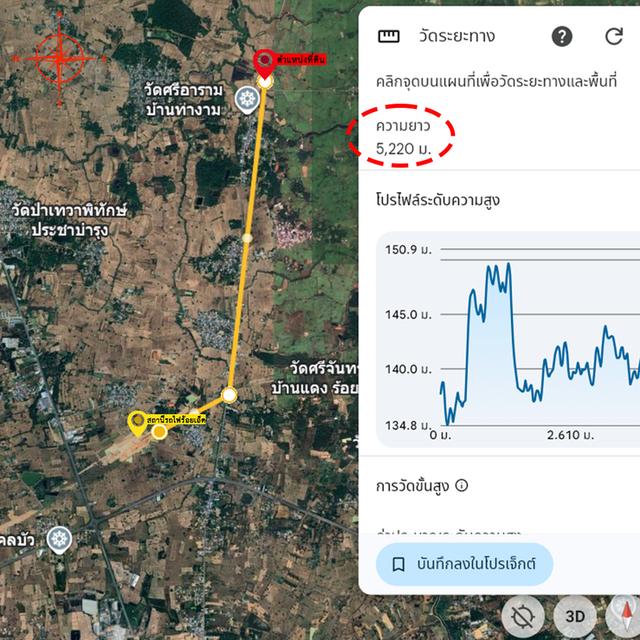Image resolution: width=640 pixels, height=640 pixels.
Task: Click บันทึกลงในโปรเจ็กต์ save button
Action: [464, 564]
